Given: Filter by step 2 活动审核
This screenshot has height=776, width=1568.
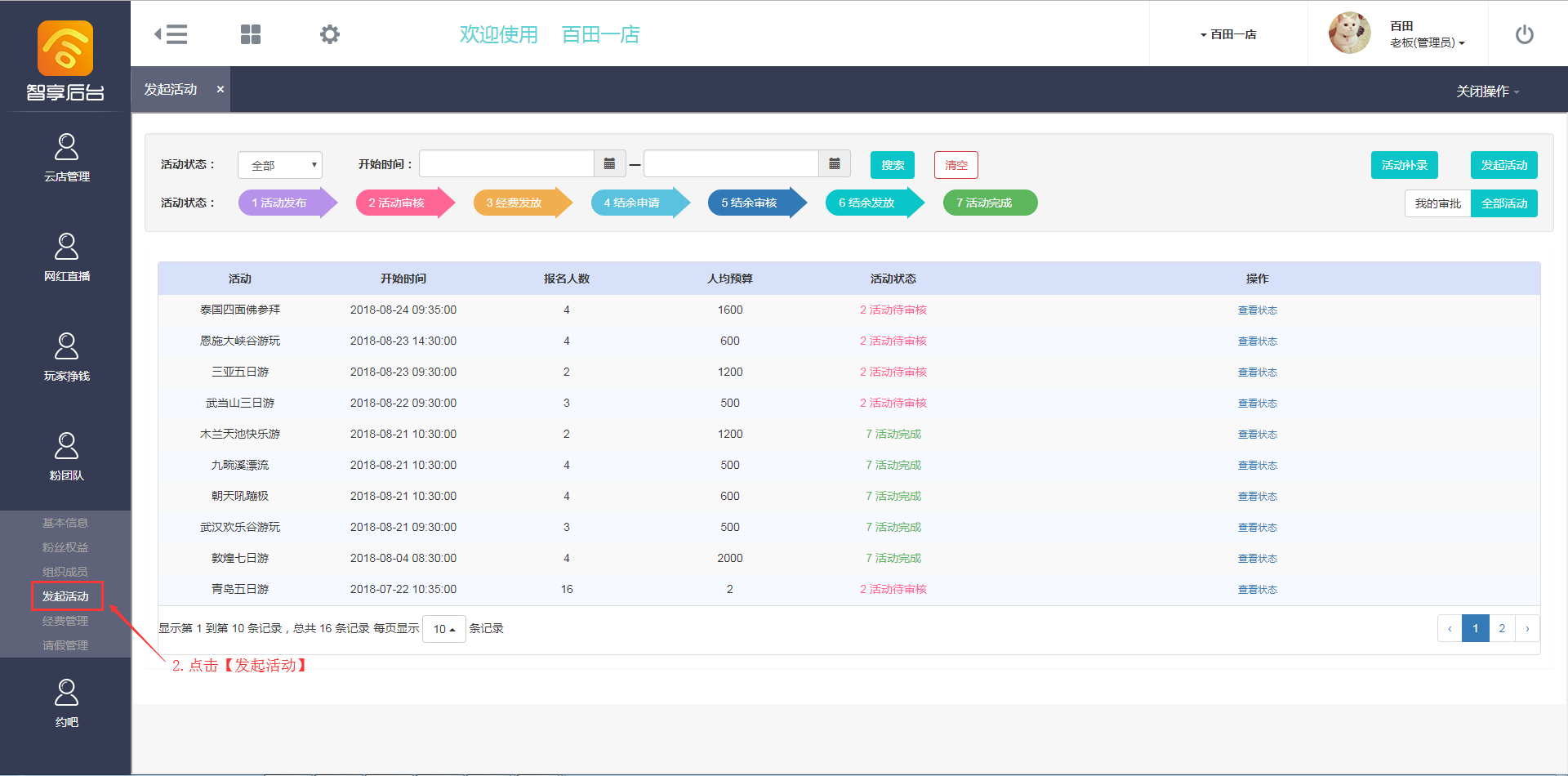Looking at the screenshot, I should click(x=405, y=203).
